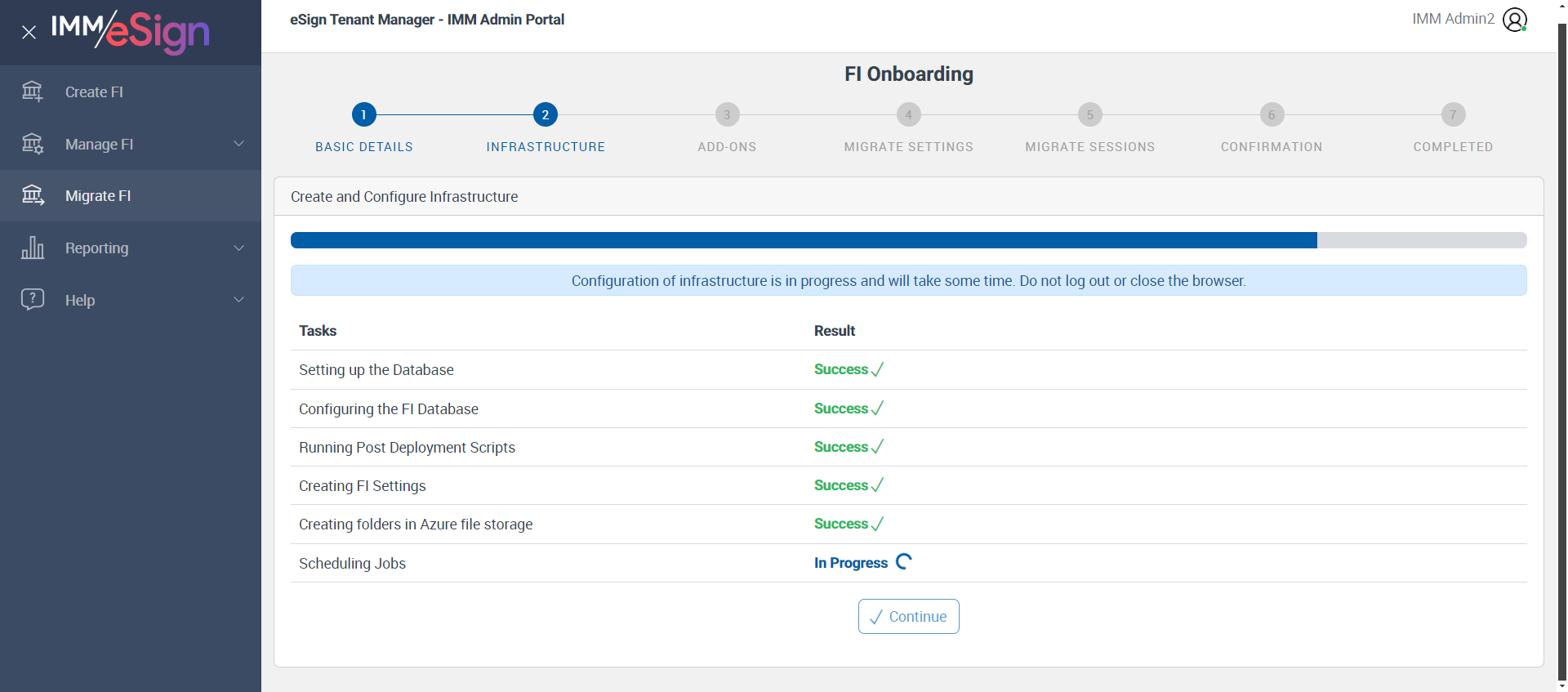
Task: Expand the Reporting chevron
Action: [239, 248]
